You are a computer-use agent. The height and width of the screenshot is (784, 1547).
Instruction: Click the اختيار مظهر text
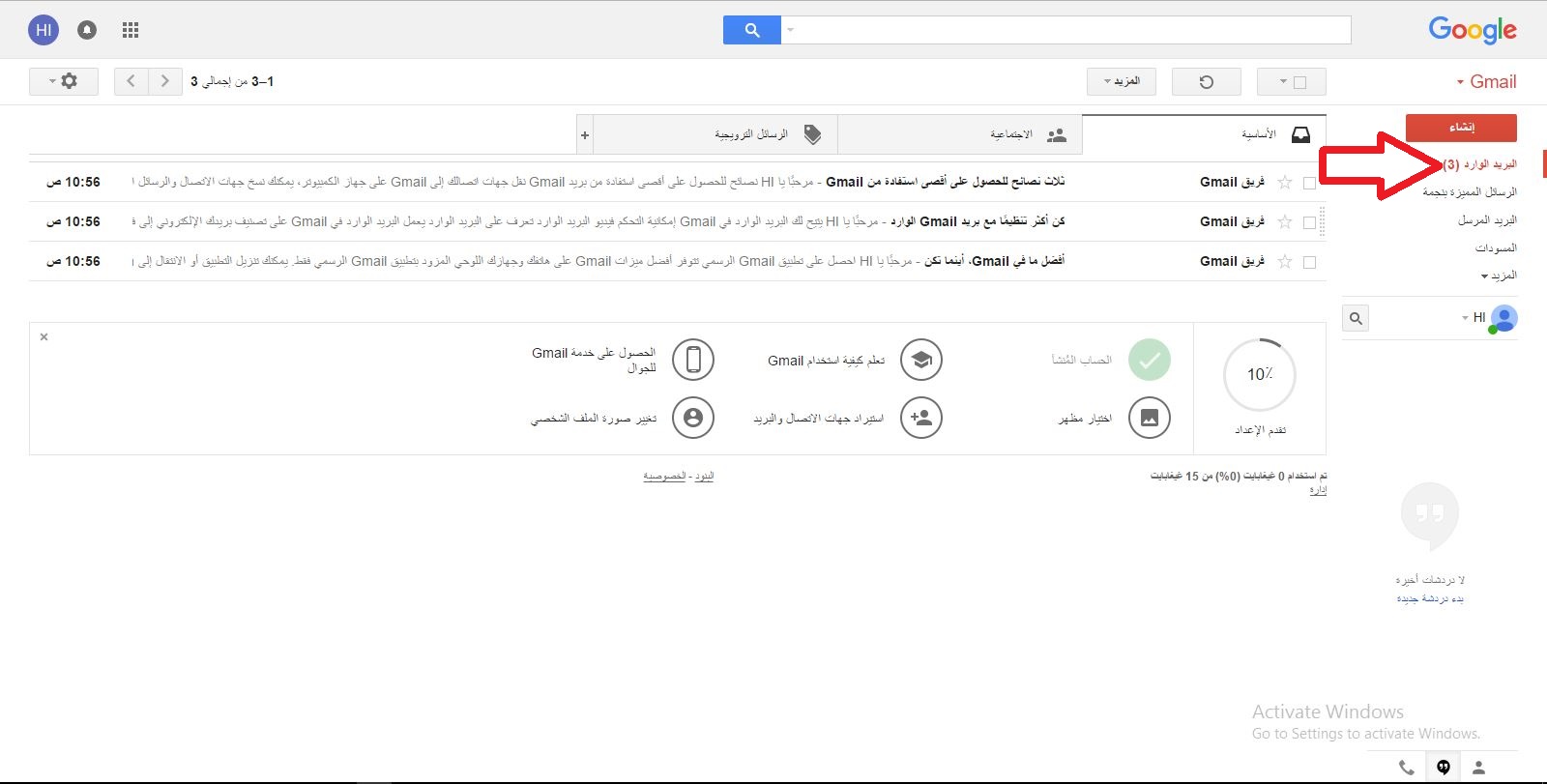pyautogui.click(x=1085, y=419)
